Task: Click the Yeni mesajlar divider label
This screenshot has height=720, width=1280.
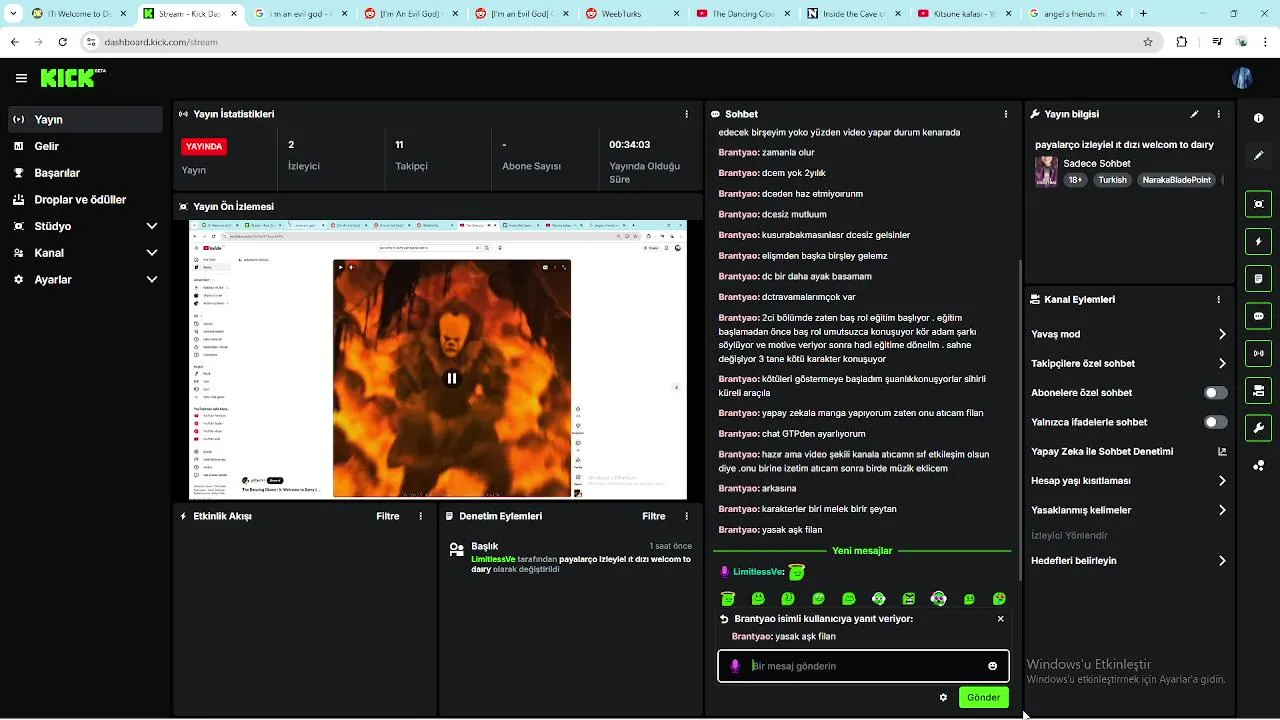Action: click(x=862, y=551)
